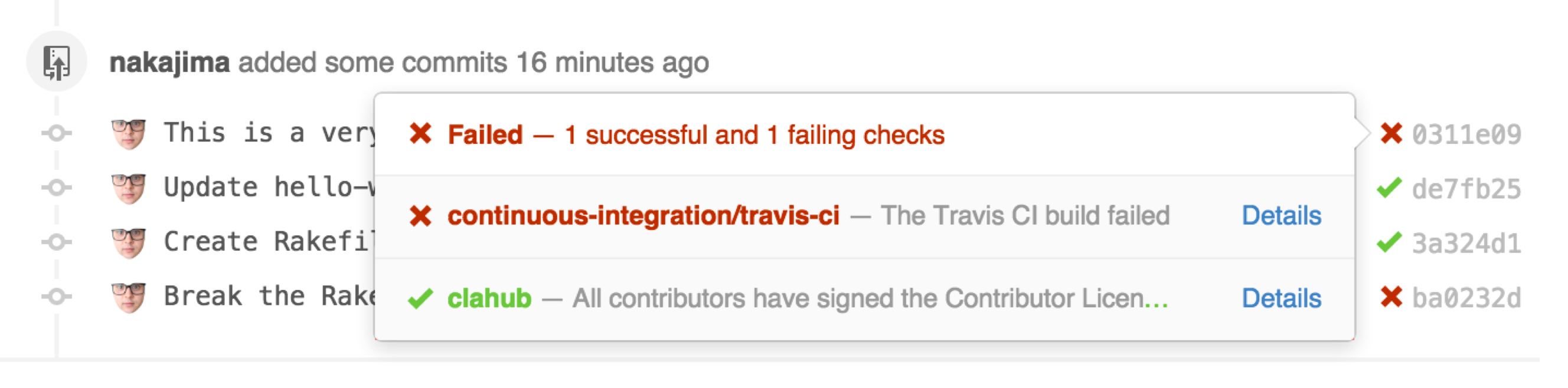Open 'Create Rakefile' commit message
The height and width of the screenshot is (388, 1568).
[x=268, y=242]
